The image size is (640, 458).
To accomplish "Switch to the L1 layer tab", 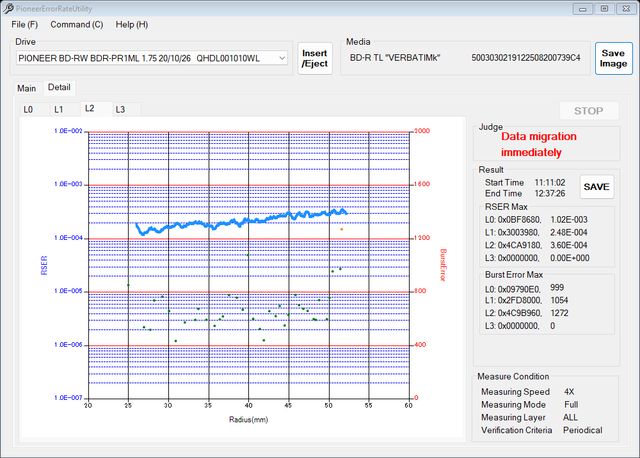I will pos(59,109).
